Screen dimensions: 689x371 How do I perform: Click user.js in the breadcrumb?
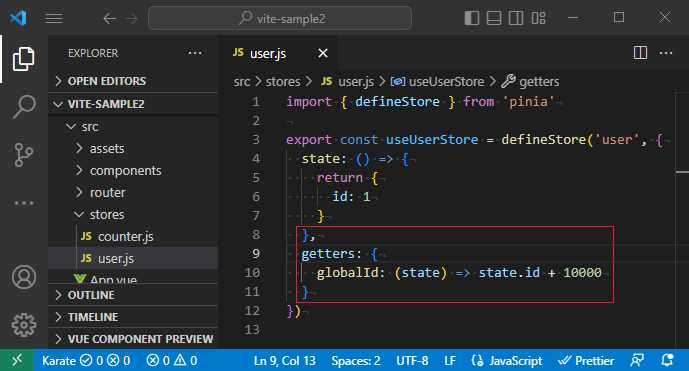click(347, 81)
